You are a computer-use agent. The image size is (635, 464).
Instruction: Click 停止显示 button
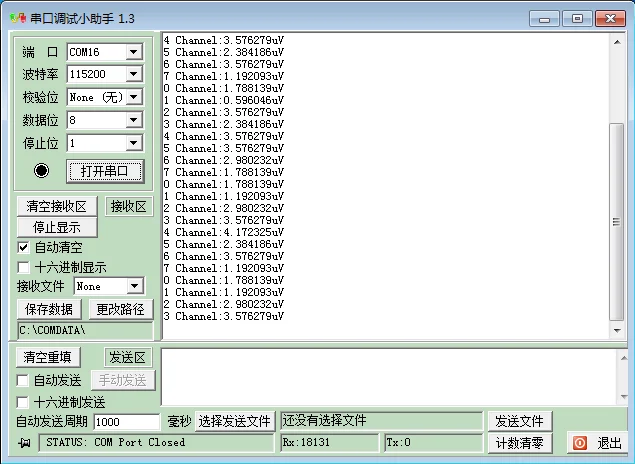(x=57, y=227)
